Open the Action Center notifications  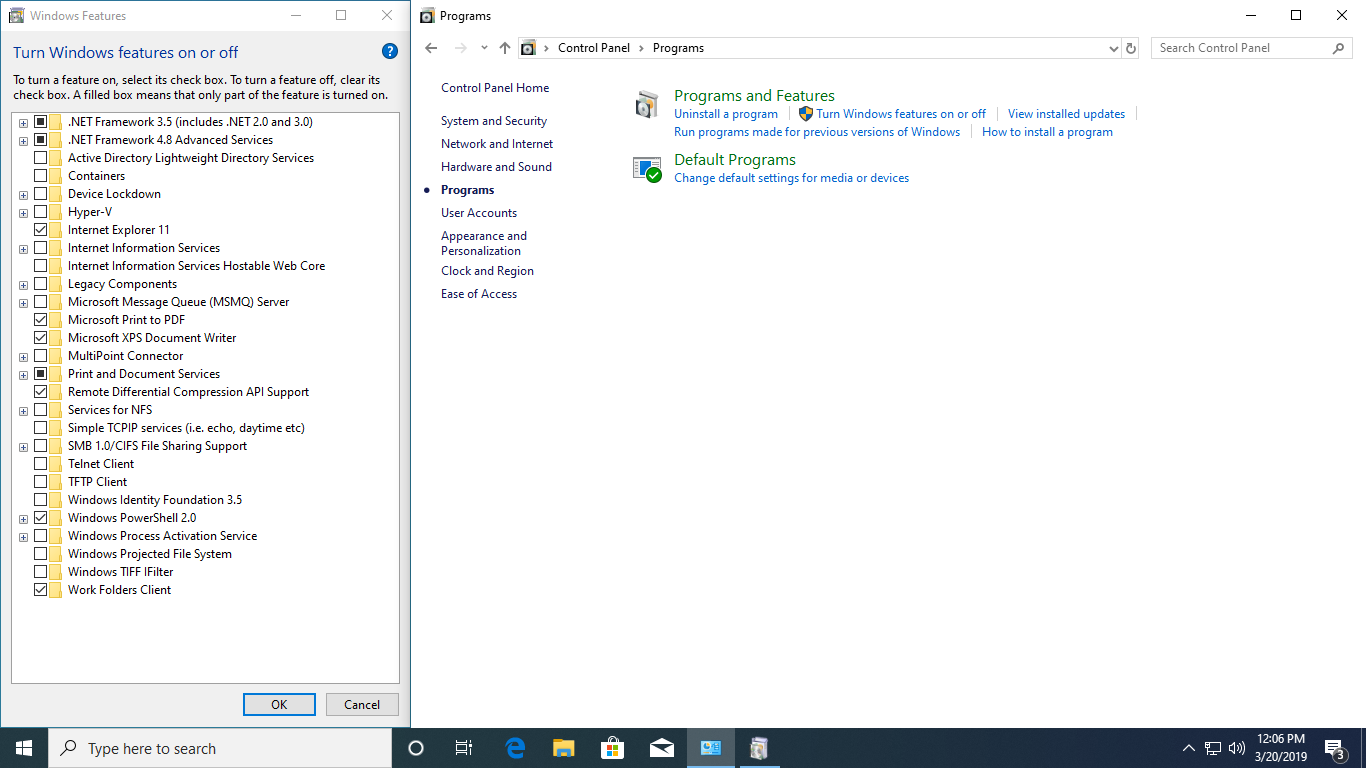tap(1334, 748)
